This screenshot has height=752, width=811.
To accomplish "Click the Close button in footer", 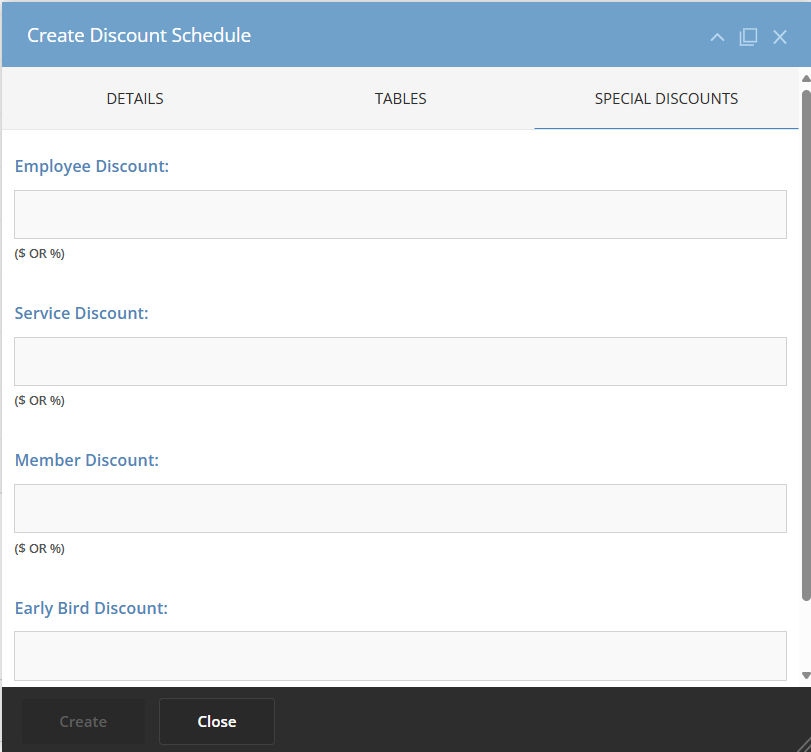I will click(217, 721).
